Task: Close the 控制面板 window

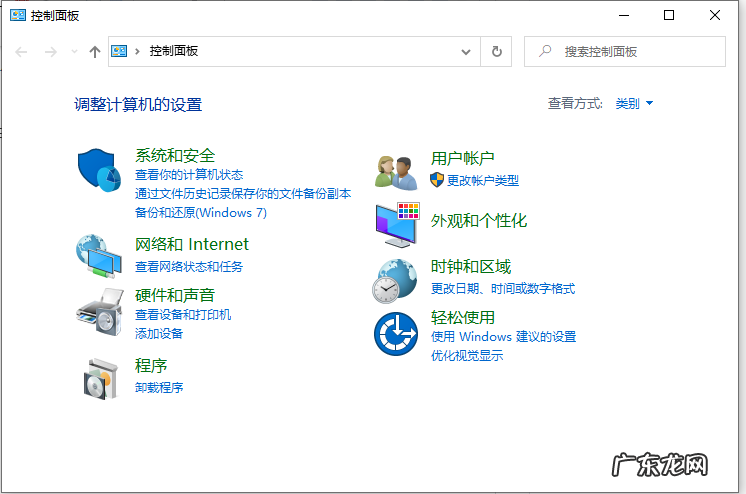Action: click(714, 15)
